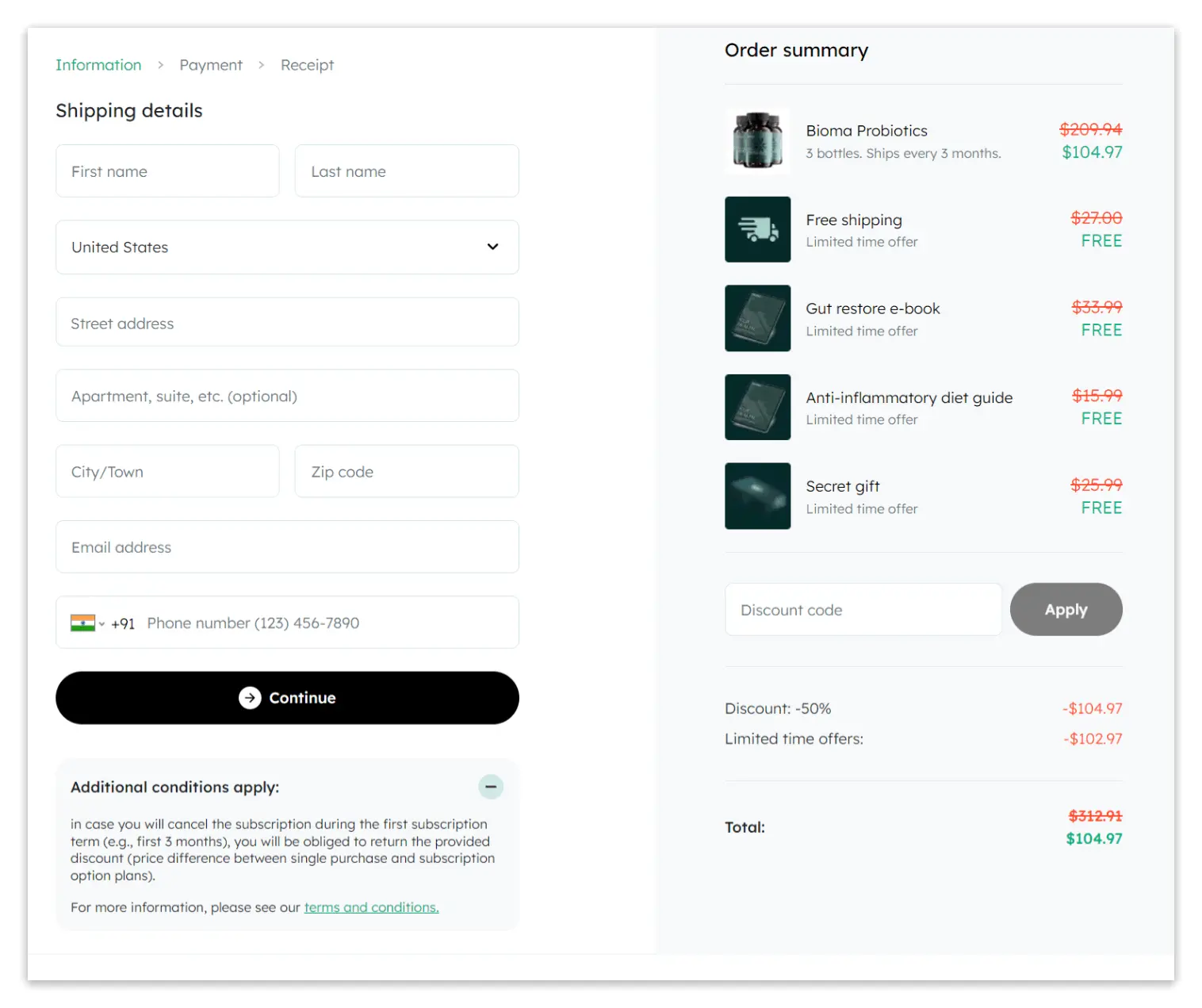Image resolution: width=1202 pixels, height=1008 pixels.
Task: Open the United States country dropdown
Action: (x=287, y=247)
